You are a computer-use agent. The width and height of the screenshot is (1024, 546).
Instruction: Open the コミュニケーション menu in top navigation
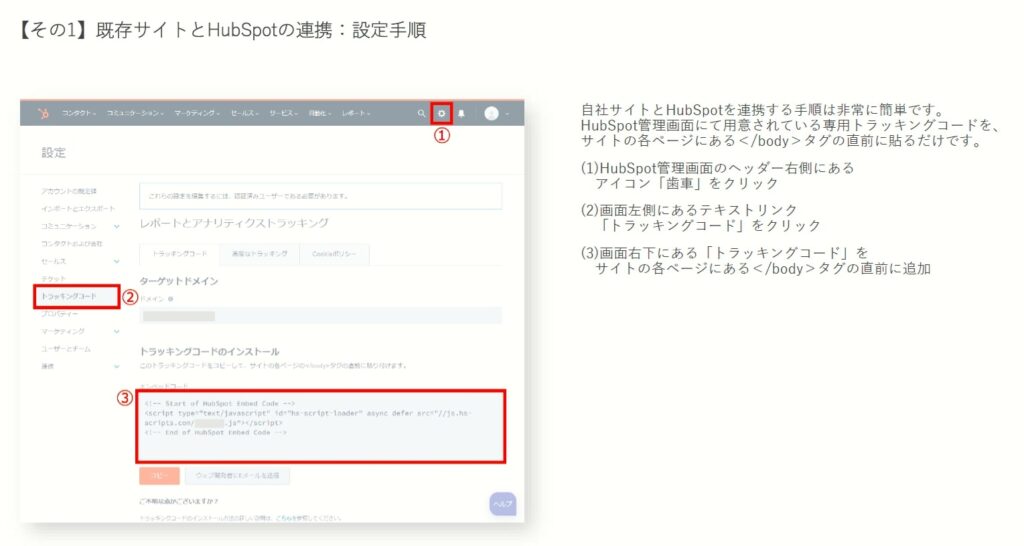(x=135, y=114)
